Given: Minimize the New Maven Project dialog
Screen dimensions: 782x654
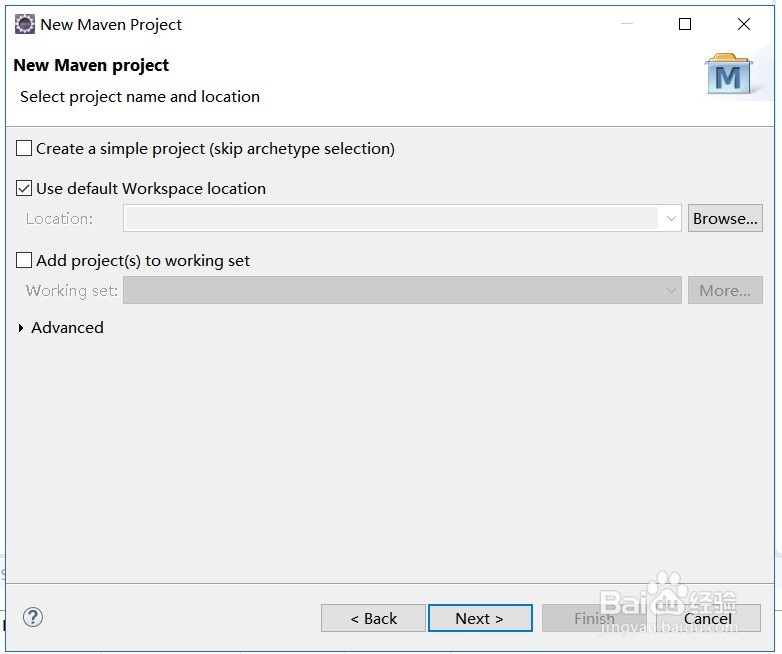Looking at the screenshot, I should tap(625, 24).
